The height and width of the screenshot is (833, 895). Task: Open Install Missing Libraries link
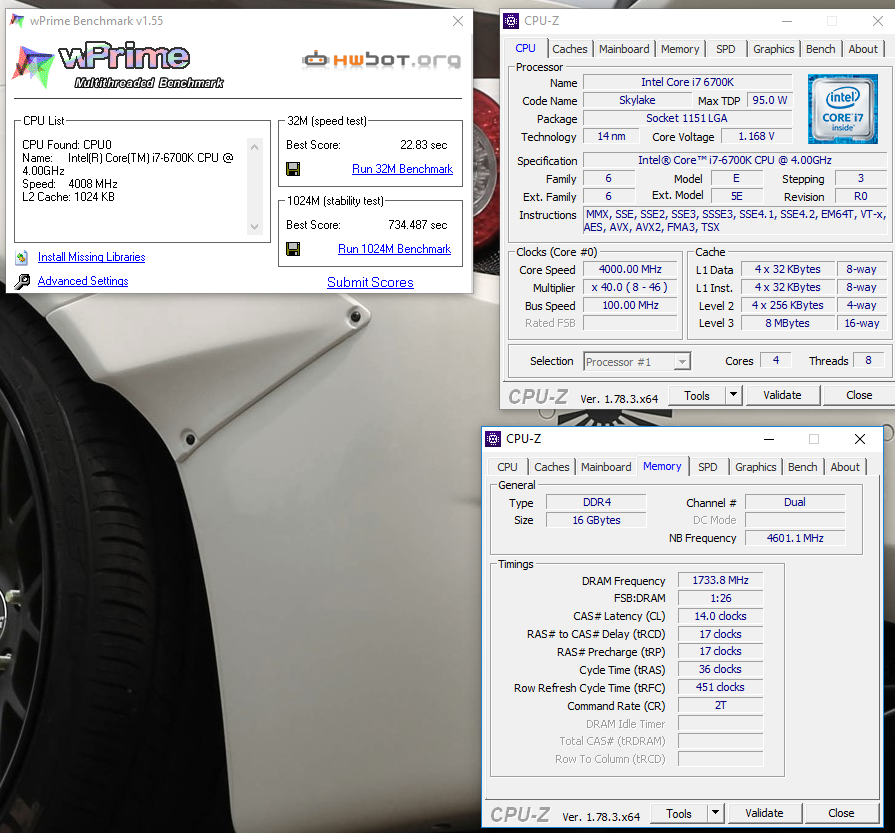coord(91,257)
